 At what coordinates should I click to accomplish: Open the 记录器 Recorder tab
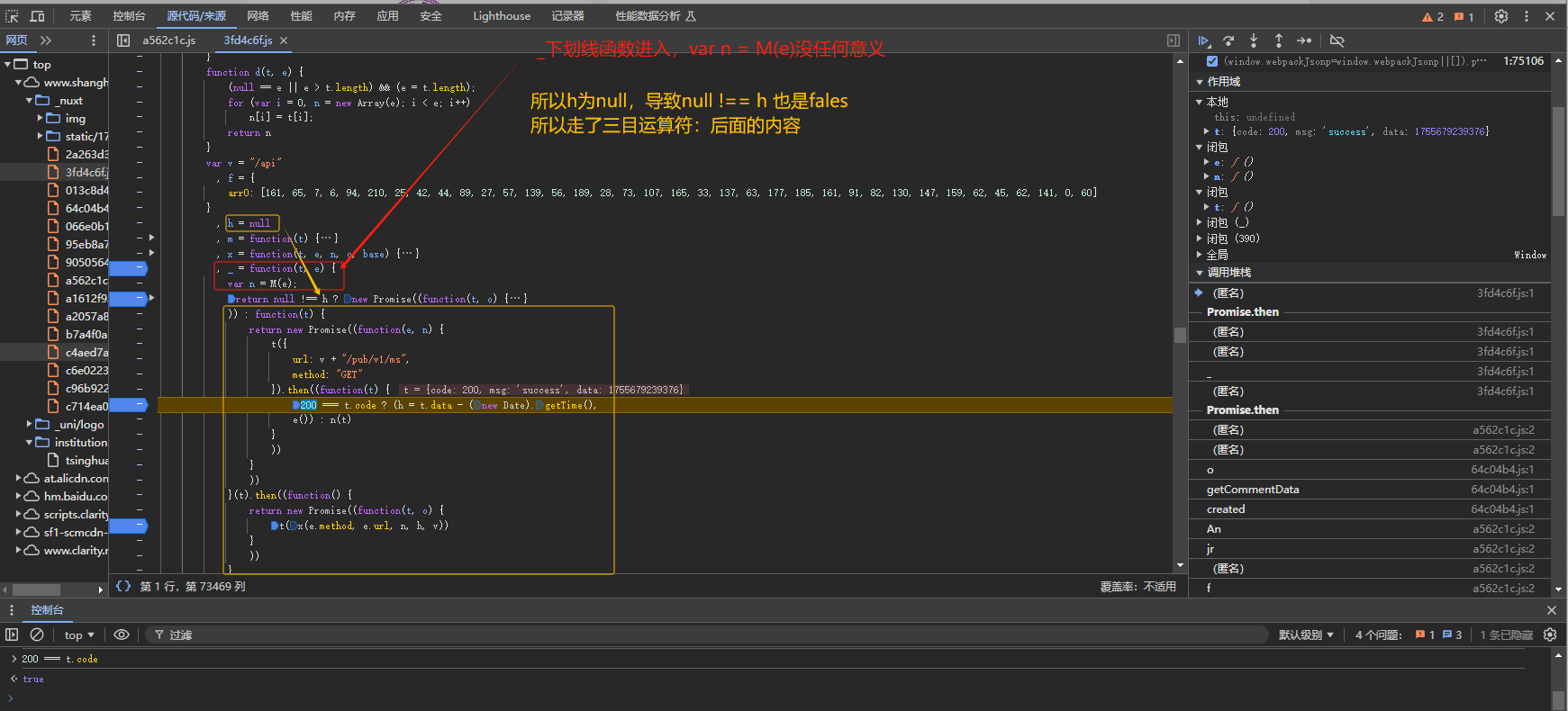(x=567, y=16)
